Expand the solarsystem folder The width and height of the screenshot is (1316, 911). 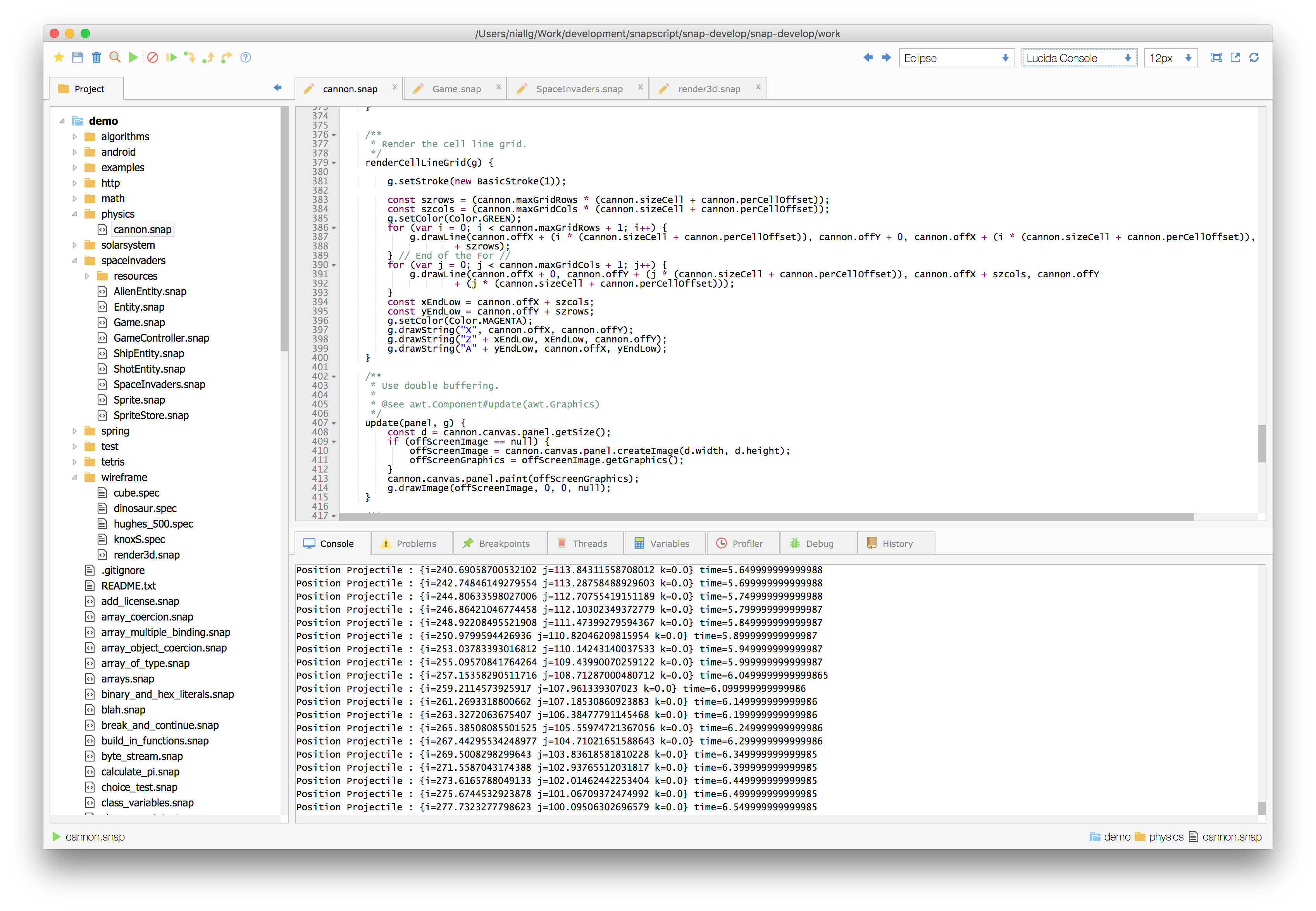[75, 246]
